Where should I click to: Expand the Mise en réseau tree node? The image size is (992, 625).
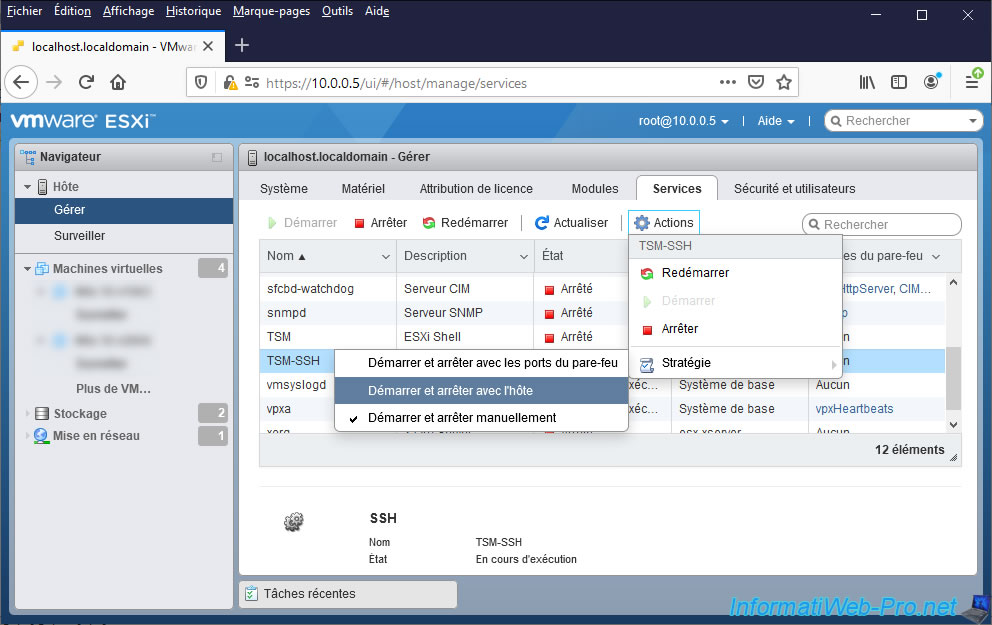pyautogui.click(x=27, y=436)
